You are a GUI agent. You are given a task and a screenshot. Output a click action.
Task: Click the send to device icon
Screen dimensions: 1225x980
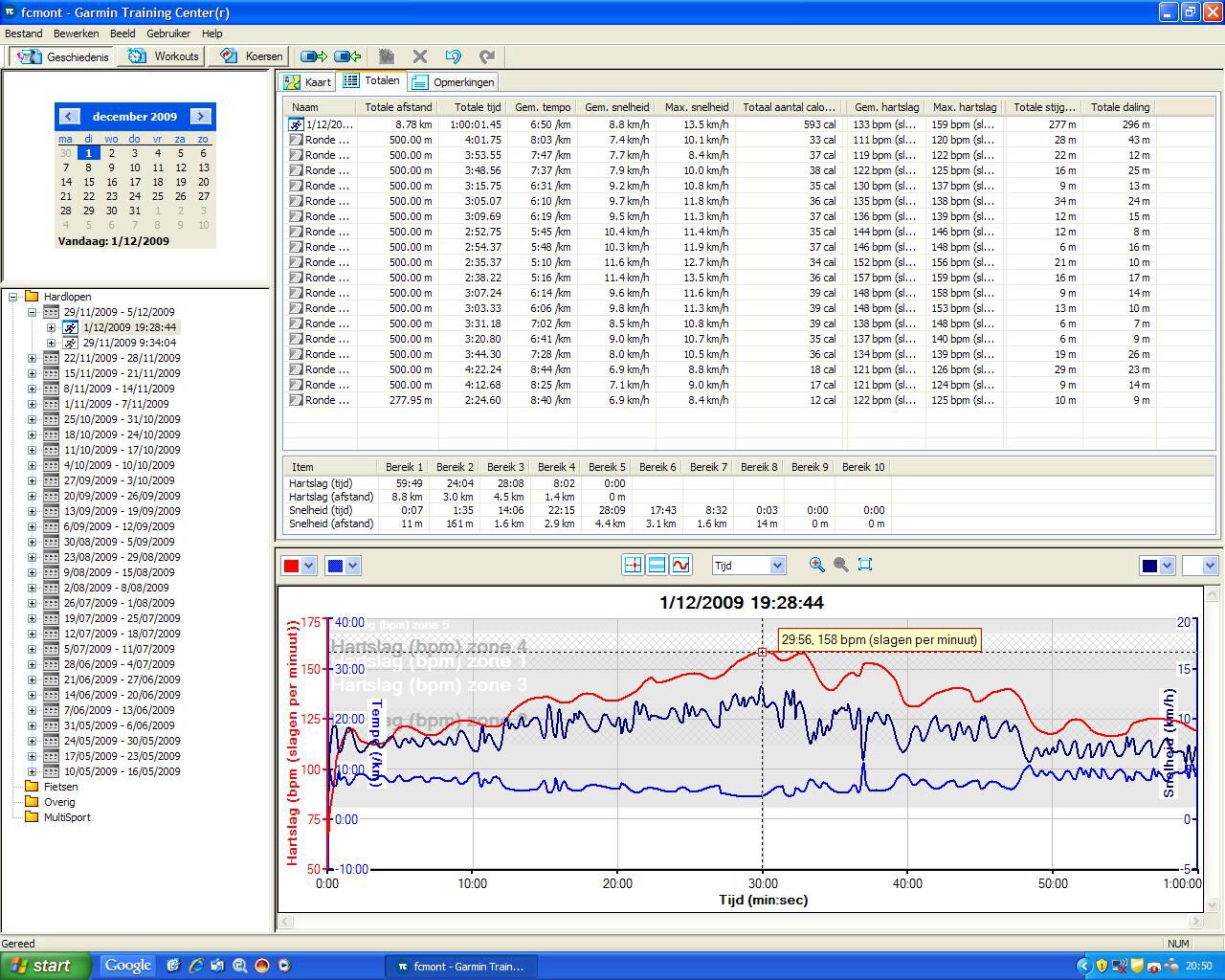pyautogui.click(x=313, y=56)
